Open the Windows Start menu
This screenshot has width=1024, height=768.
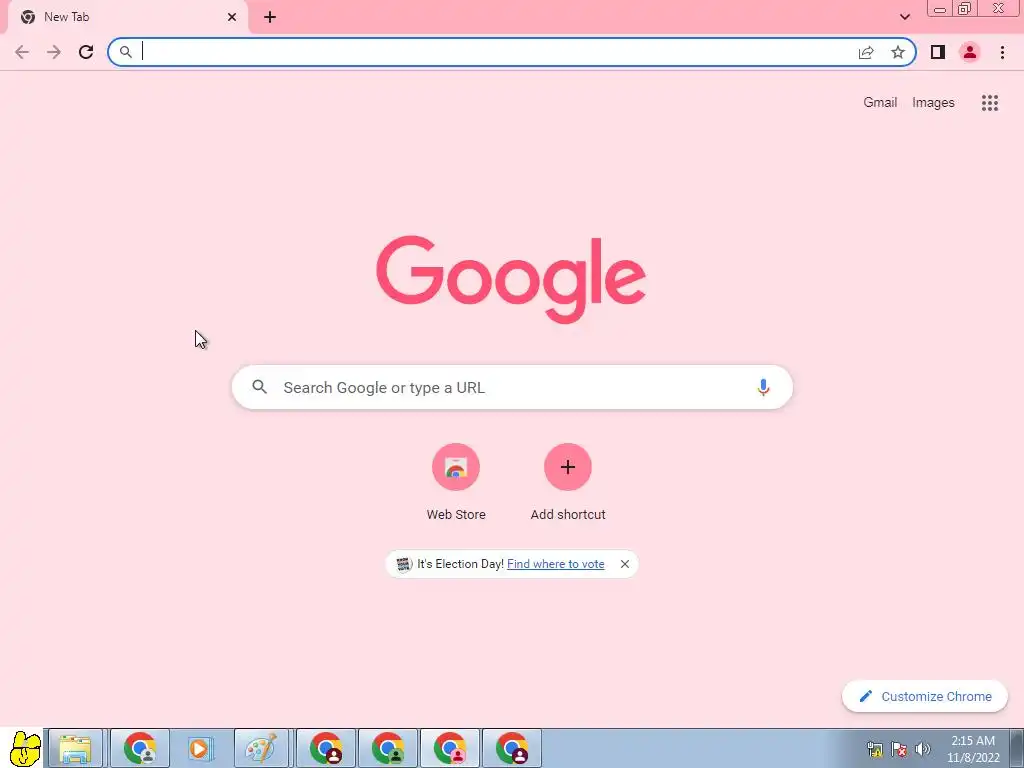[x=25, y=748]
